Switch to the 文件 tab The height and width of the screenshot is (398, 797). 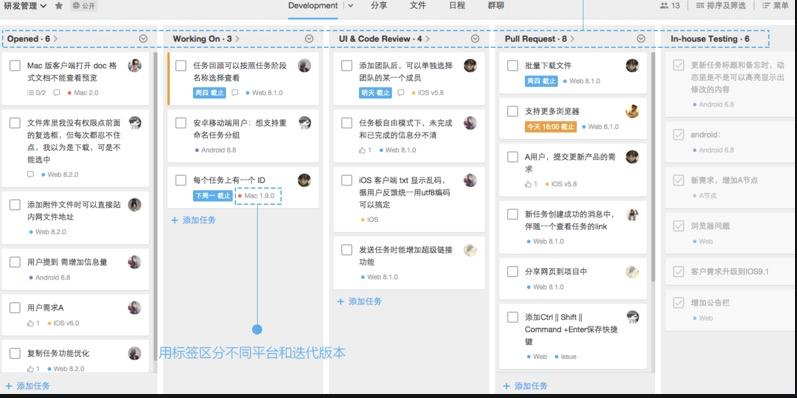pos(418,6)
